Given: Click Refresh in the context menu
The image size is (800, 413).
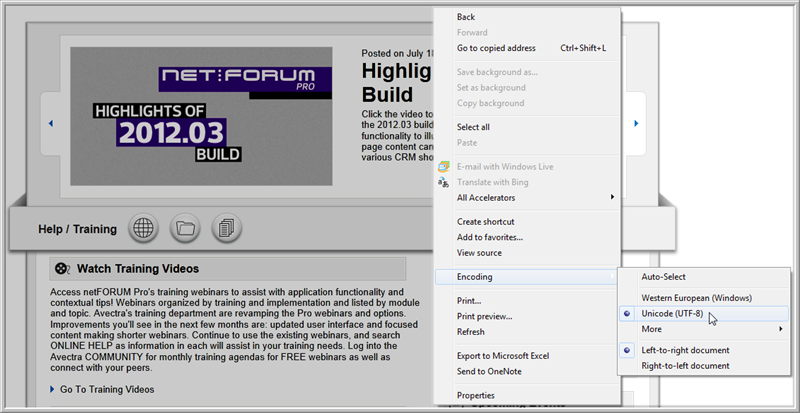Looking at the screenshot, I should coord(527,332).
